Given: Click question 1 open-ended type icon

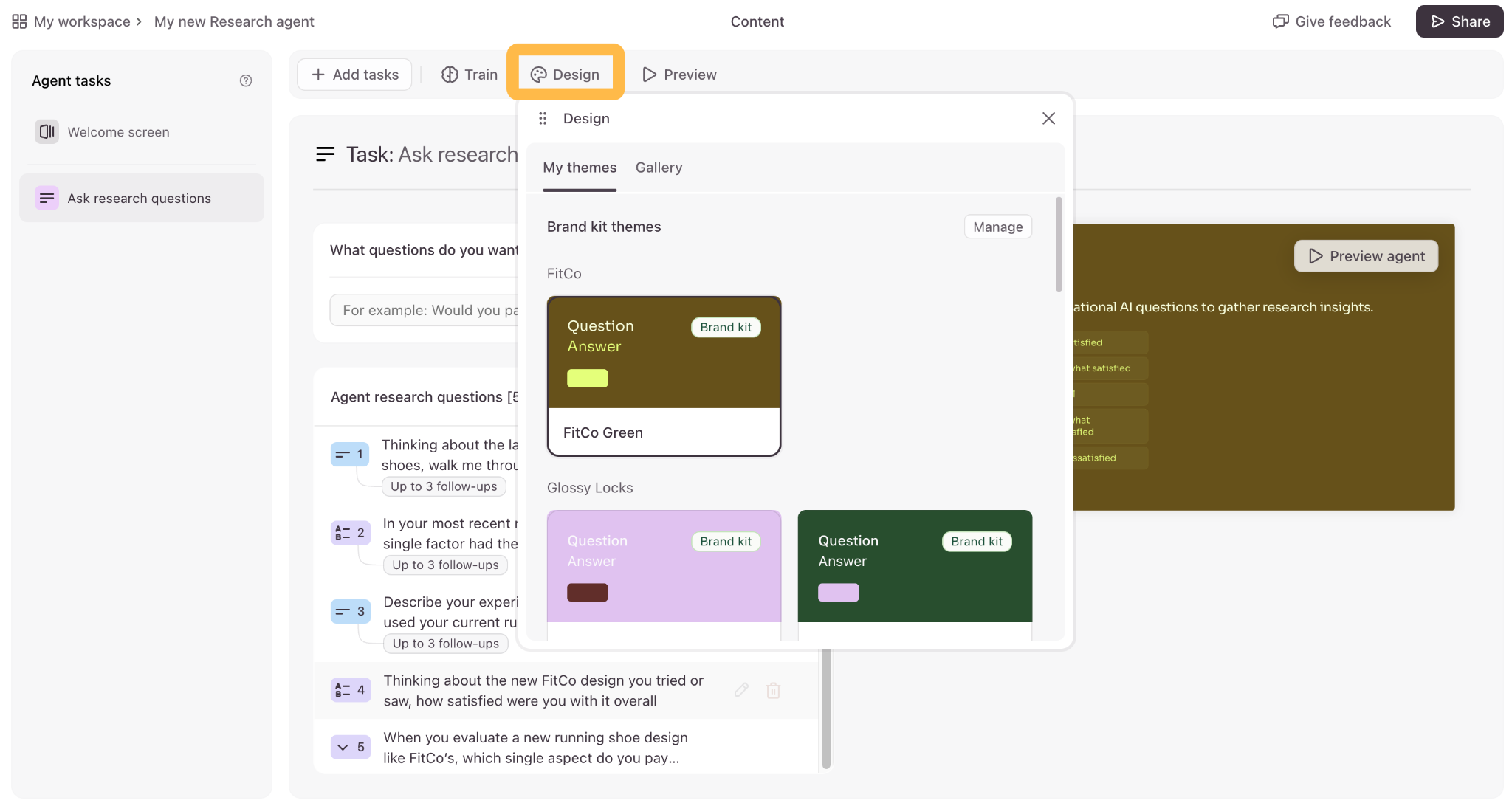Looking at the screenshot, I should (x=350, y=454).
